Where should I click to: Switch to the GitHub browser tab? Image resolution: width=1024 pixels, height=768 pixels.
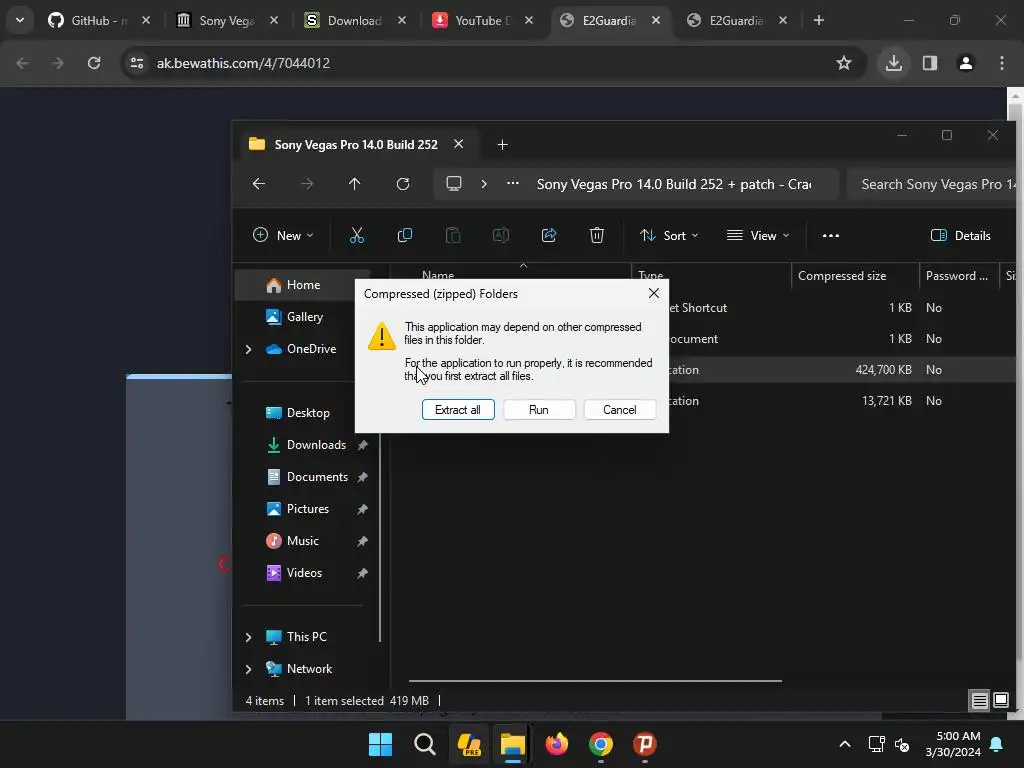(99, 20)
